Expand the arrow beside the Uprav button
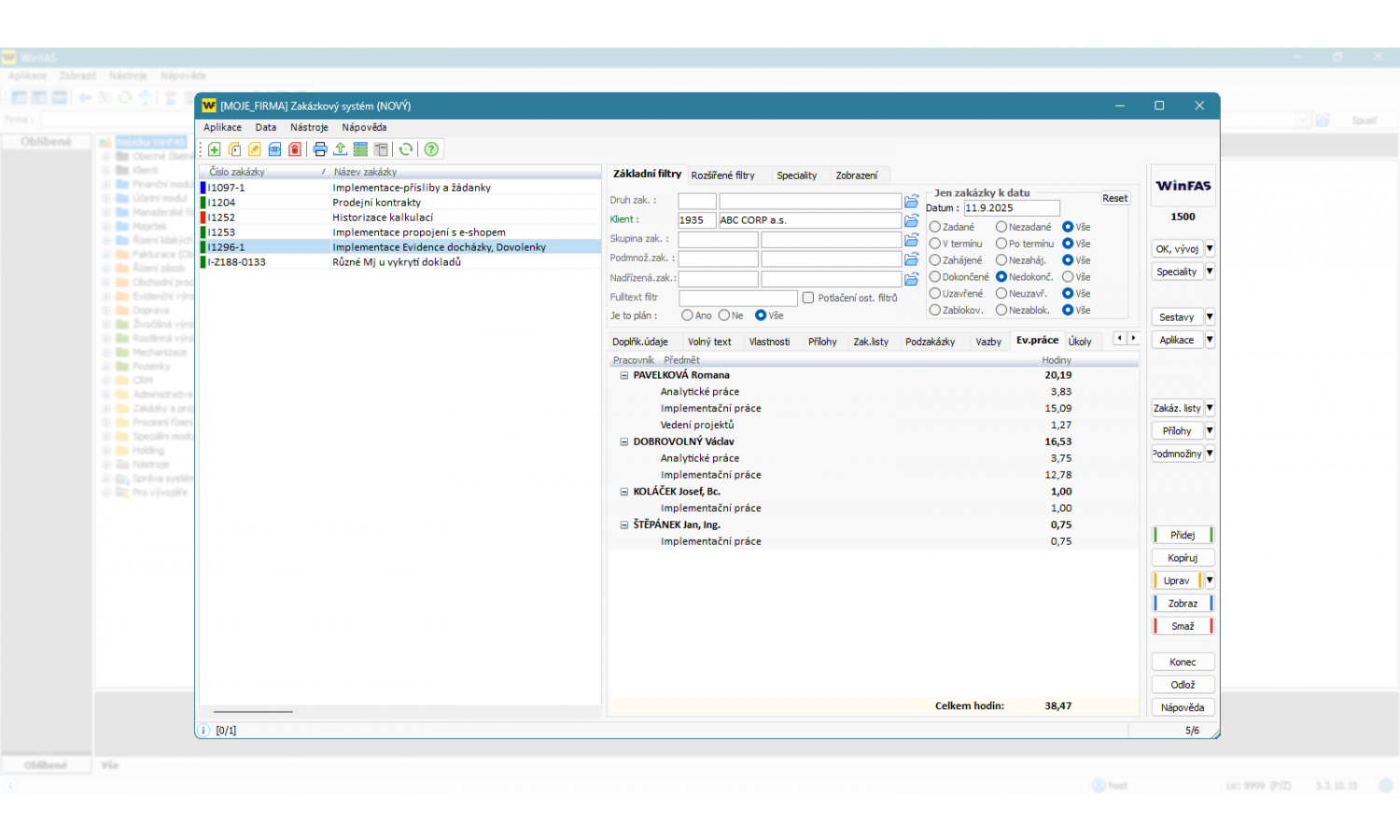The height and width of the screenshot is (840, 1400). coord(1210,581)
